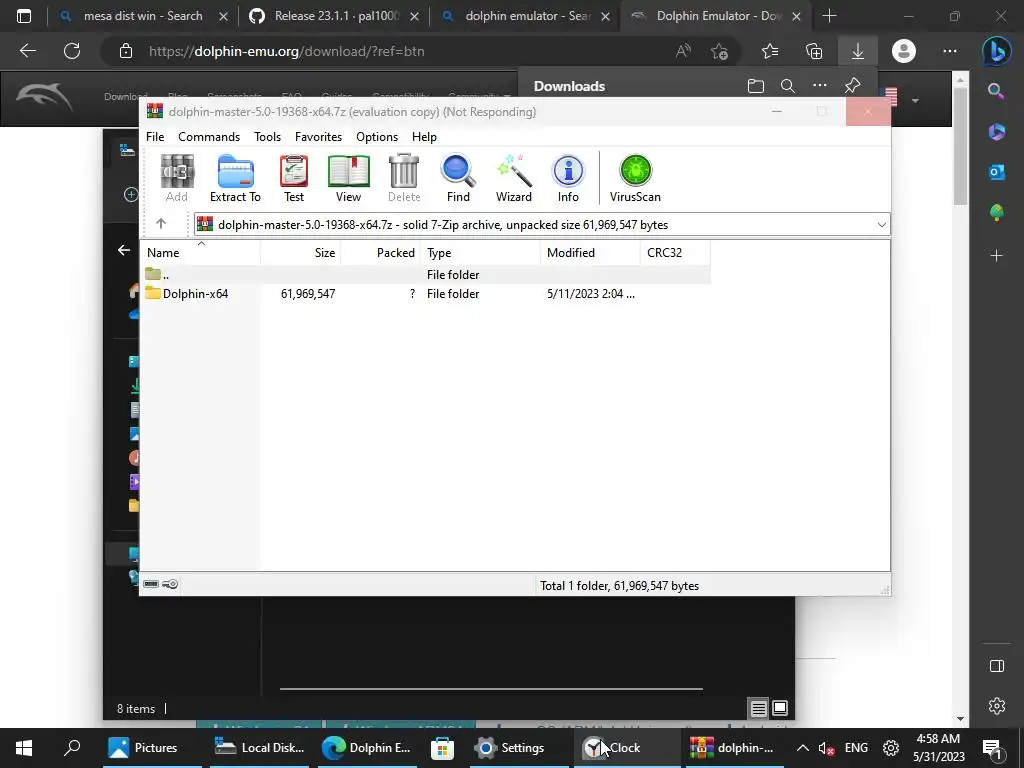This screenshot has width=1024, height=768.
Task: Open Extract To in WinRAR toolbar
Action: [x=235, y=178]
